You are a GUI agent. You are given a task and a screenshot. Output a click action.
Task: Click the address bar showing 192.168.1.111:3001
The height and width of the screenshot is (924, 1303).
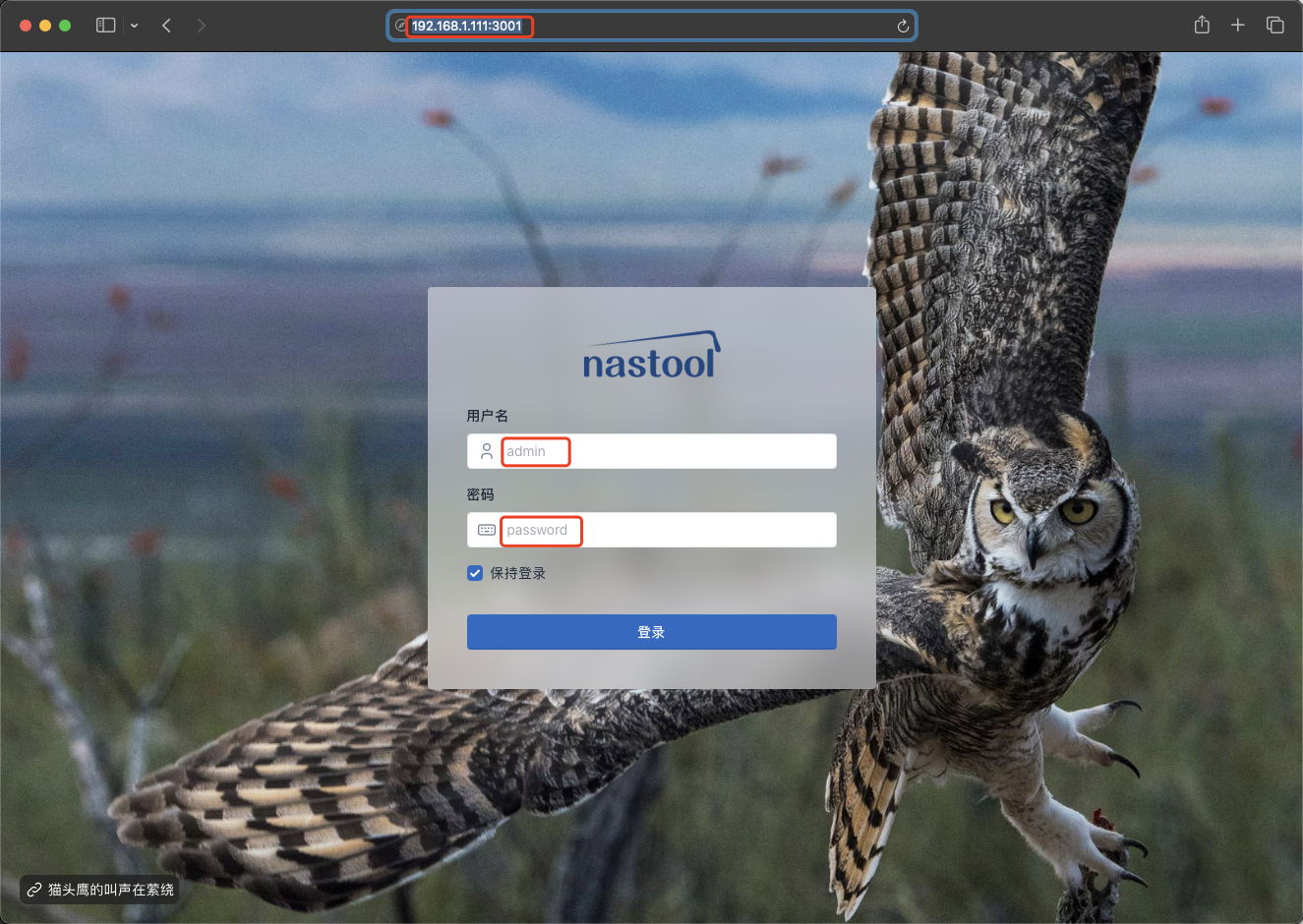pos(652,26)
